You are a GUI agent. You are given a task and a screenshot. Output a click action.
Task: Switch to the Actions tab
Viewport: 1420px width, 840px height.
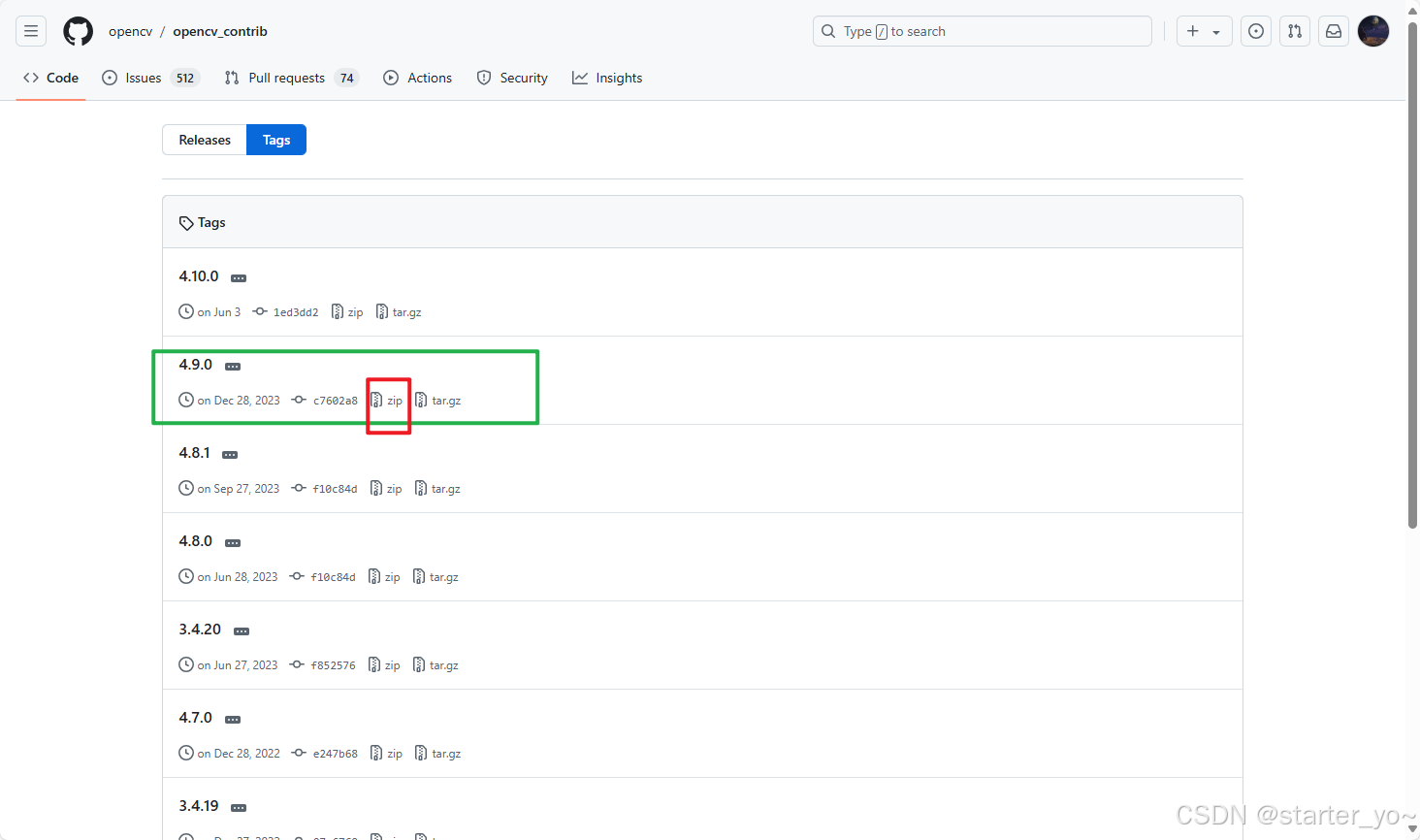click(418, 78)
